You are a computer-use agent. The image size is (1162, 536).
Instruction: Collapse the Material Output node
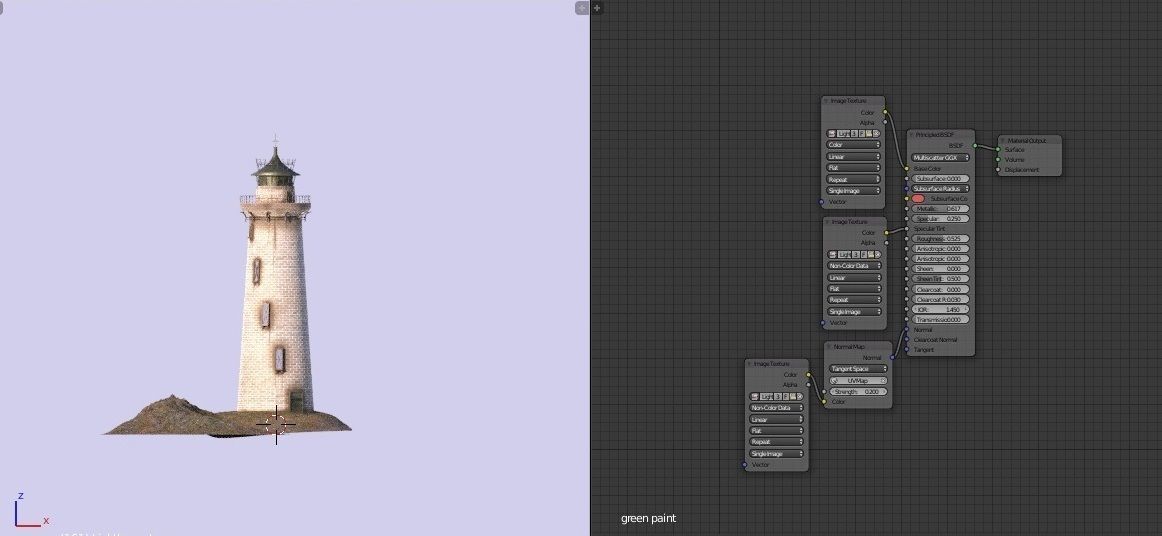[1003, 140]
